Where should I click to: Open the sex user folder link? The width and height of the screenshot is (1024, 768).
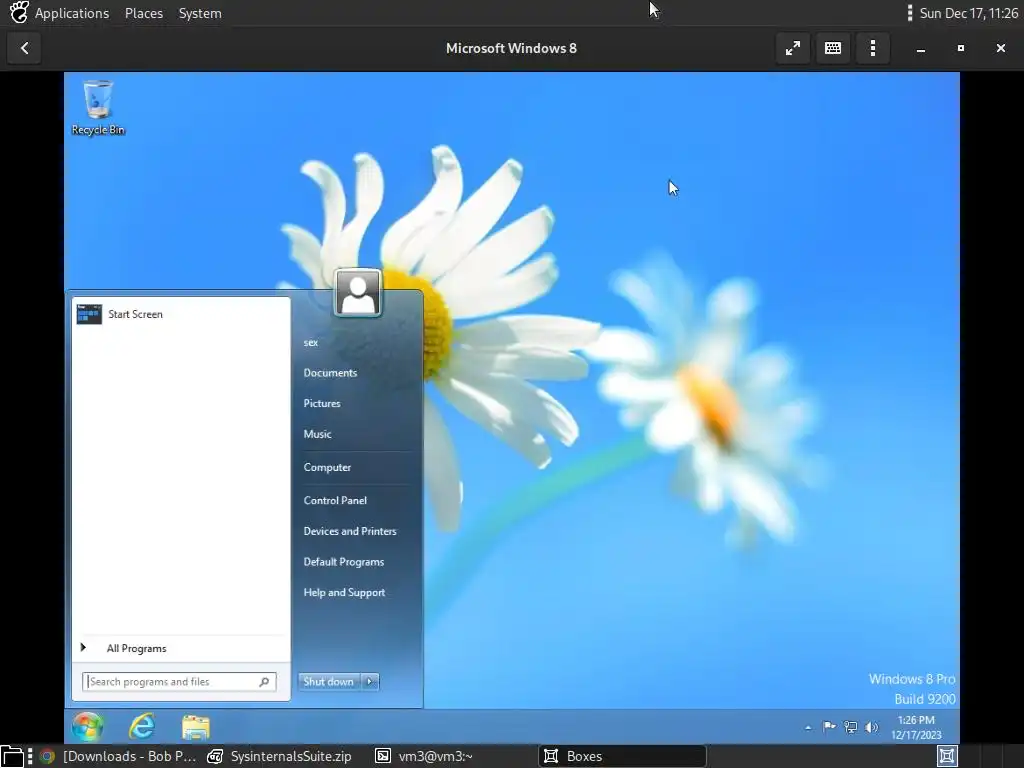click(x=311, y=342)
